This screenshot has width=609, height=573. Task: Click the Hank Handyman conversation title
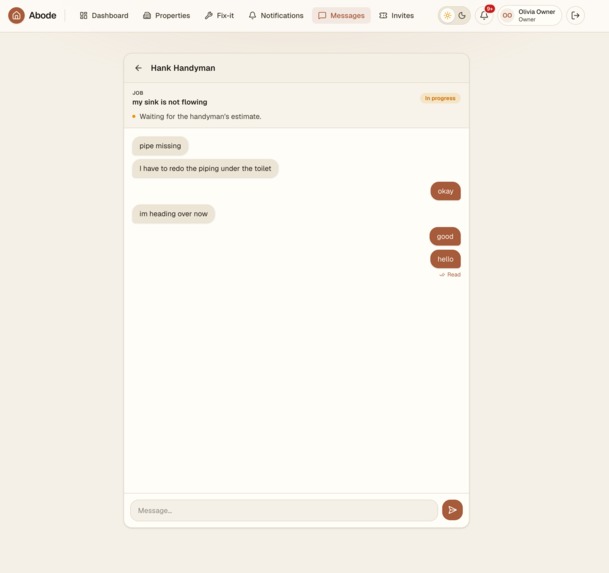click(x=183, y=68)
